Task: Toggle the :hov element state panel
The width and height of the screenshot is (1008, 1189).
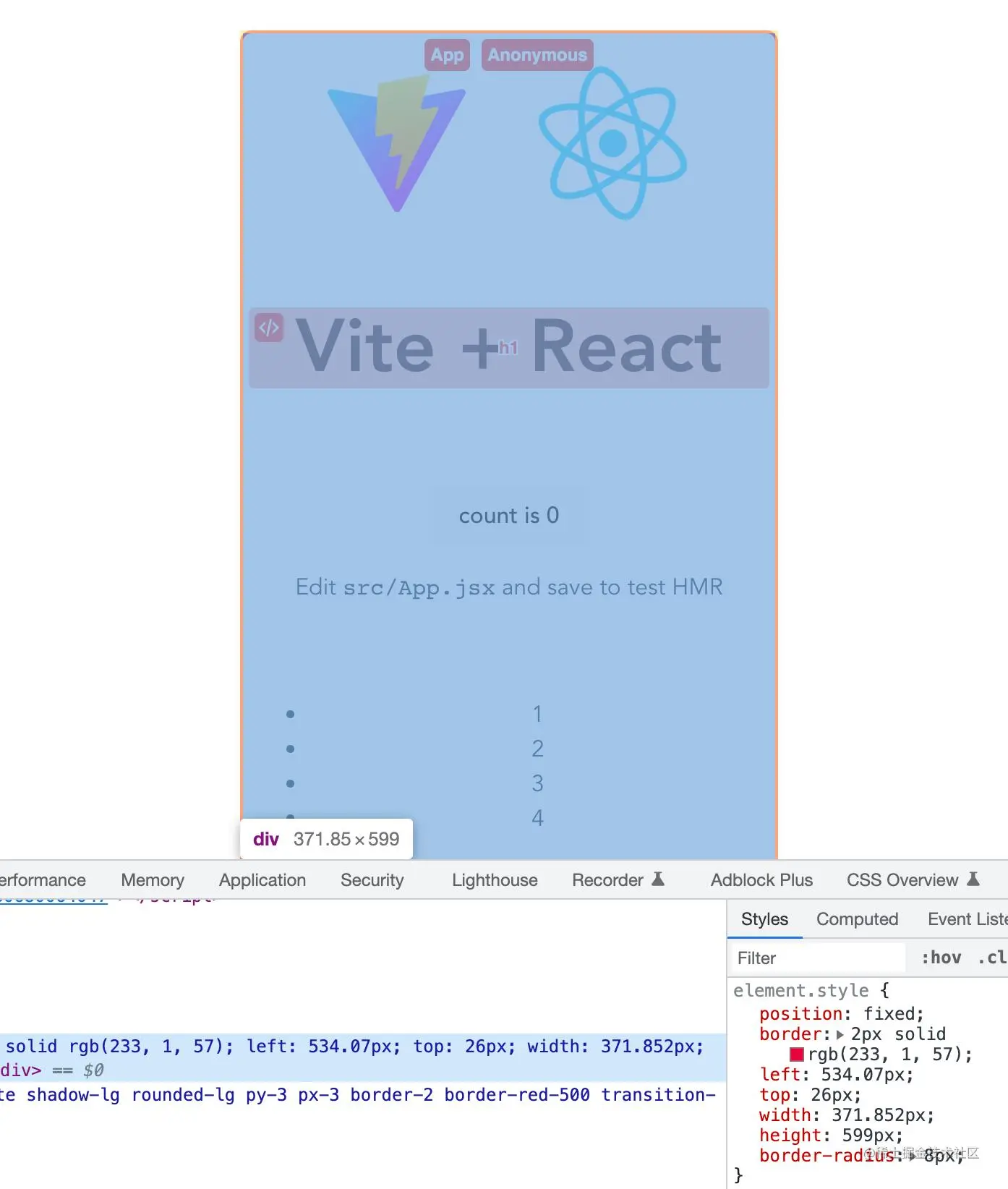Action: tap(941, 958)
